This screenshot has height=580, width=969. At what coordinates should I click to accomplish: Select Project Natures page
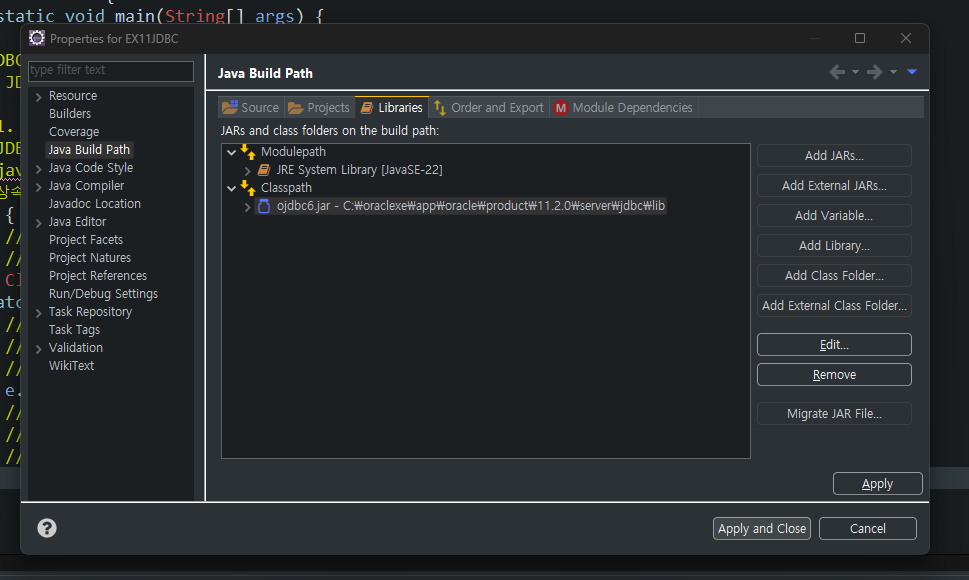point(90,258)
